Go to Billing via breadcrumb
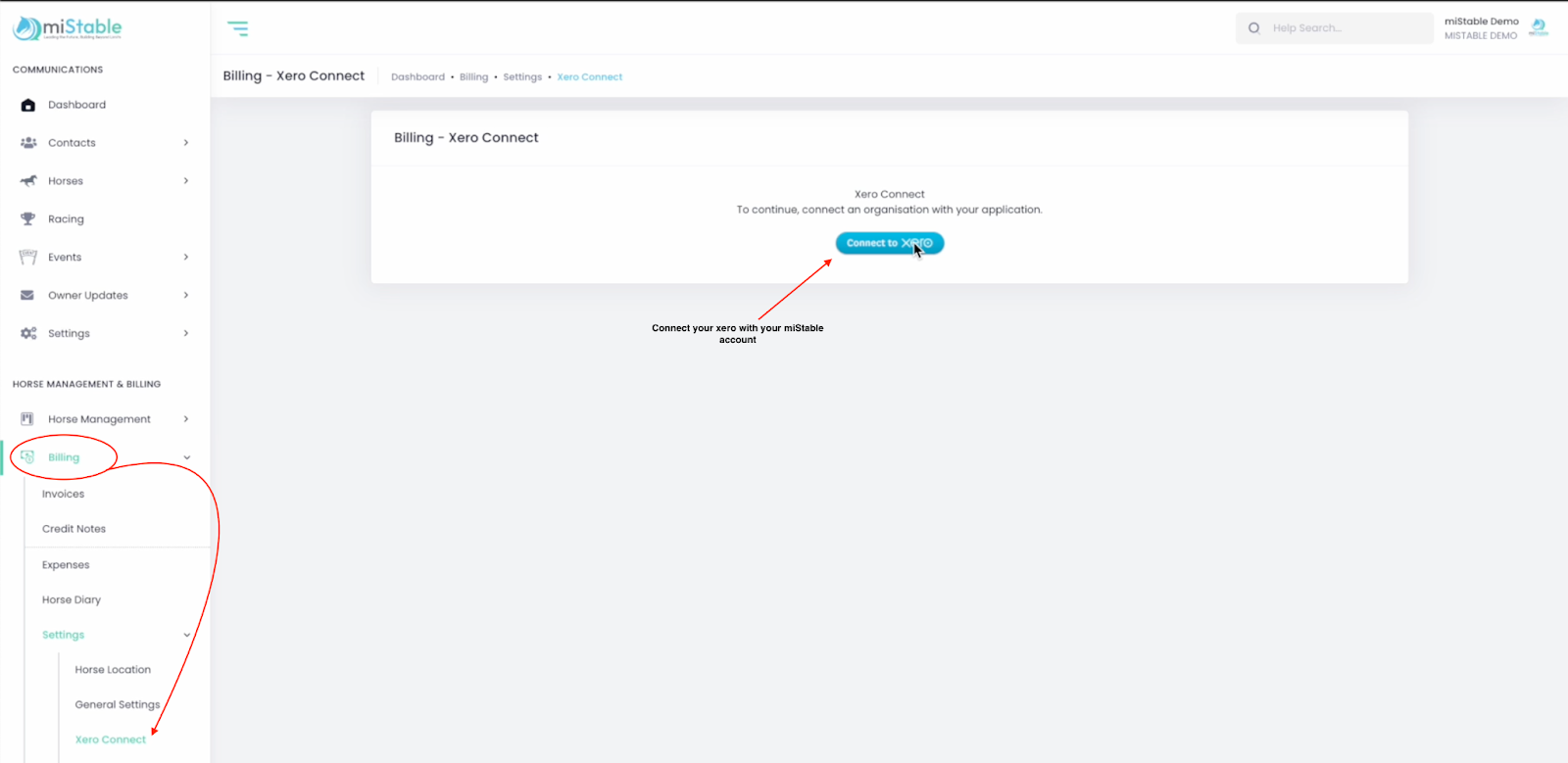Screen dimensions: 1568x763 click(473, 77)
